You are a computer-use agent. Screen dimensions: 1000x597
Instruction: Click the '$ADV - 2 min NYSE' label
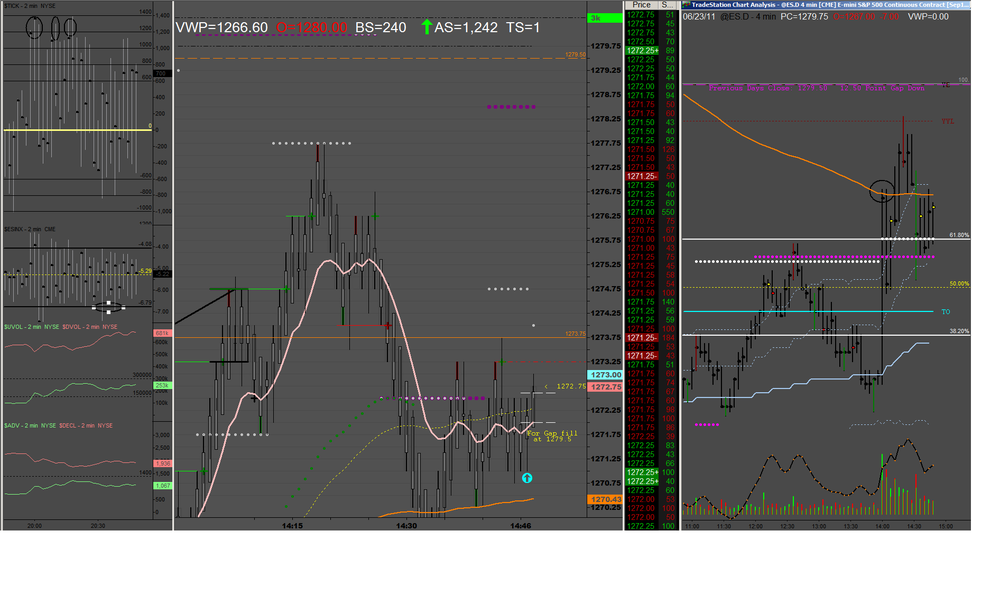(30, 425)
